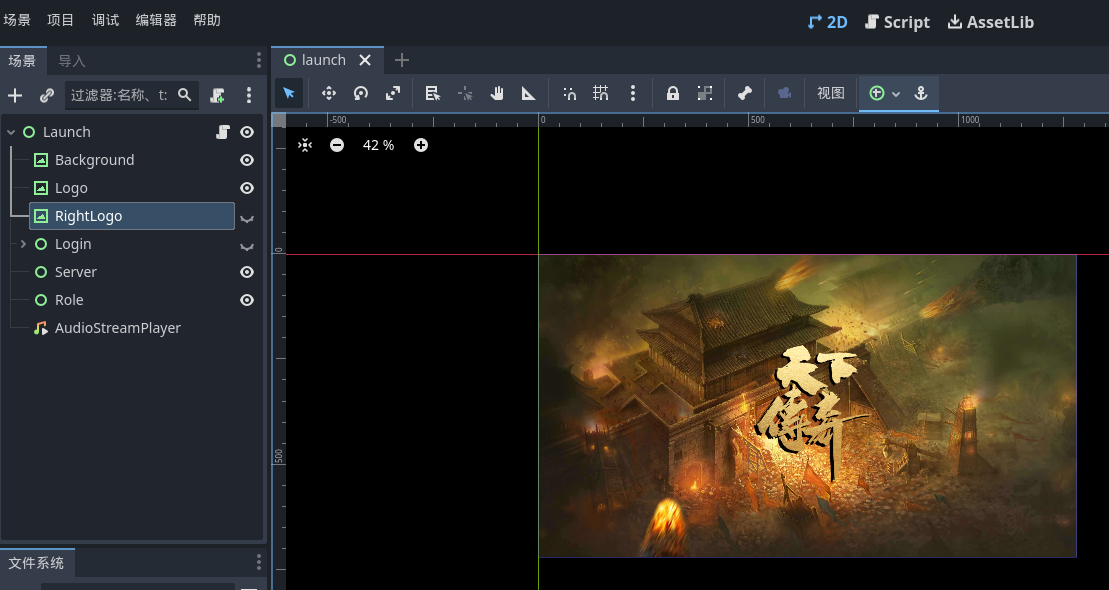Image resolution: width=1109 pixels, height=590 pixels.
Task: Open the dropdown arrow beside the green plus icon
Action: coord(896,93)
